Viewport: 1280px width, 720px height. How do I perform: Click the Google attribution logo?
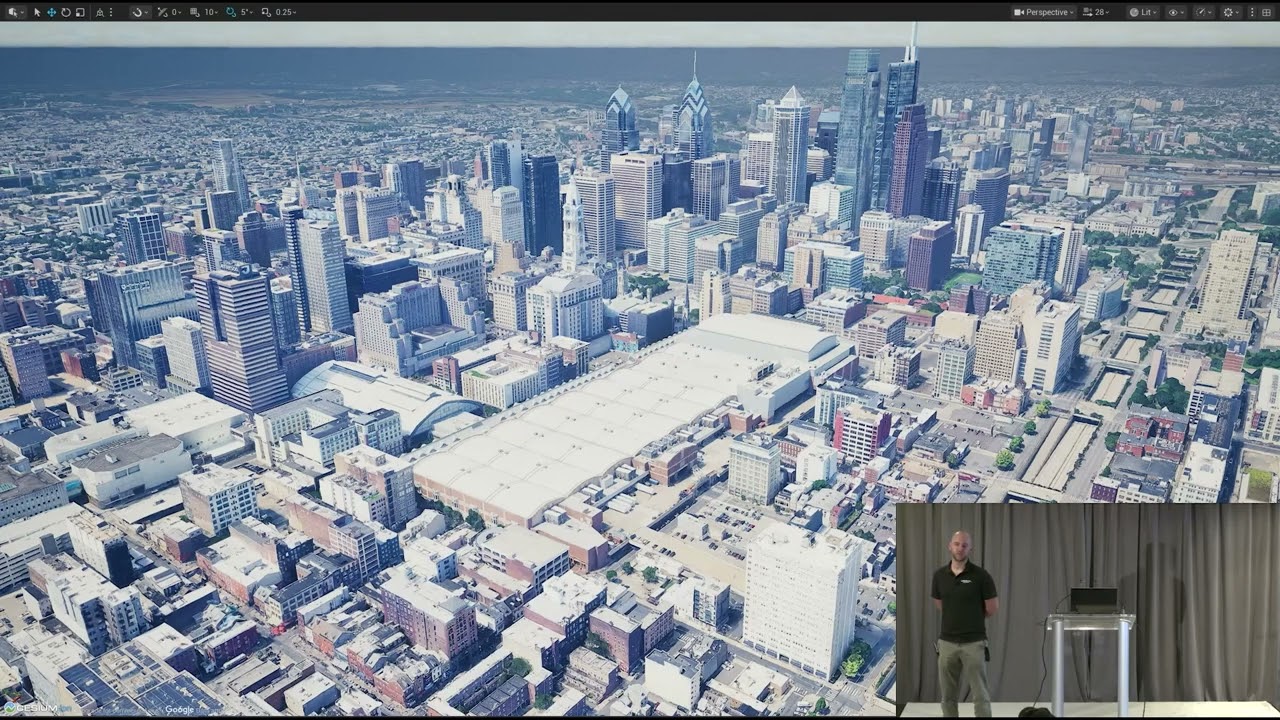[180, 709]
